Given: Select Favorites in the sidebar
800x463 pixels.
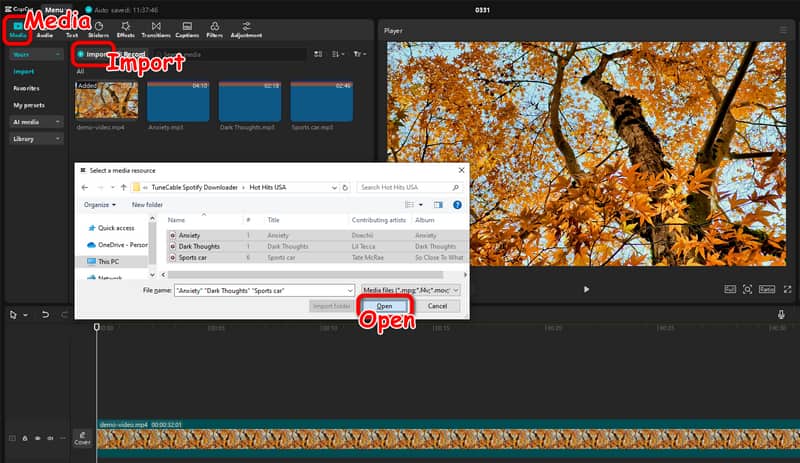Looking at the screenshot, I should coord(27,88).
